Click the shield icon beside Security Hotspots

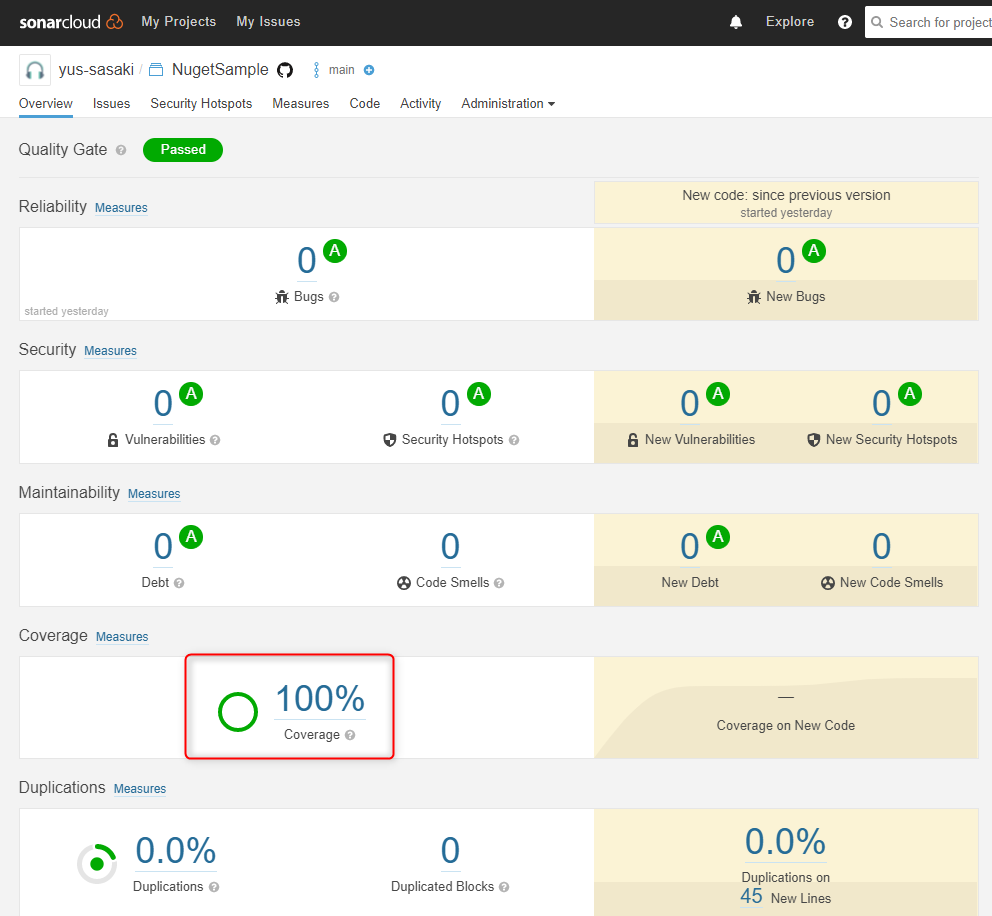pos(389,439)
